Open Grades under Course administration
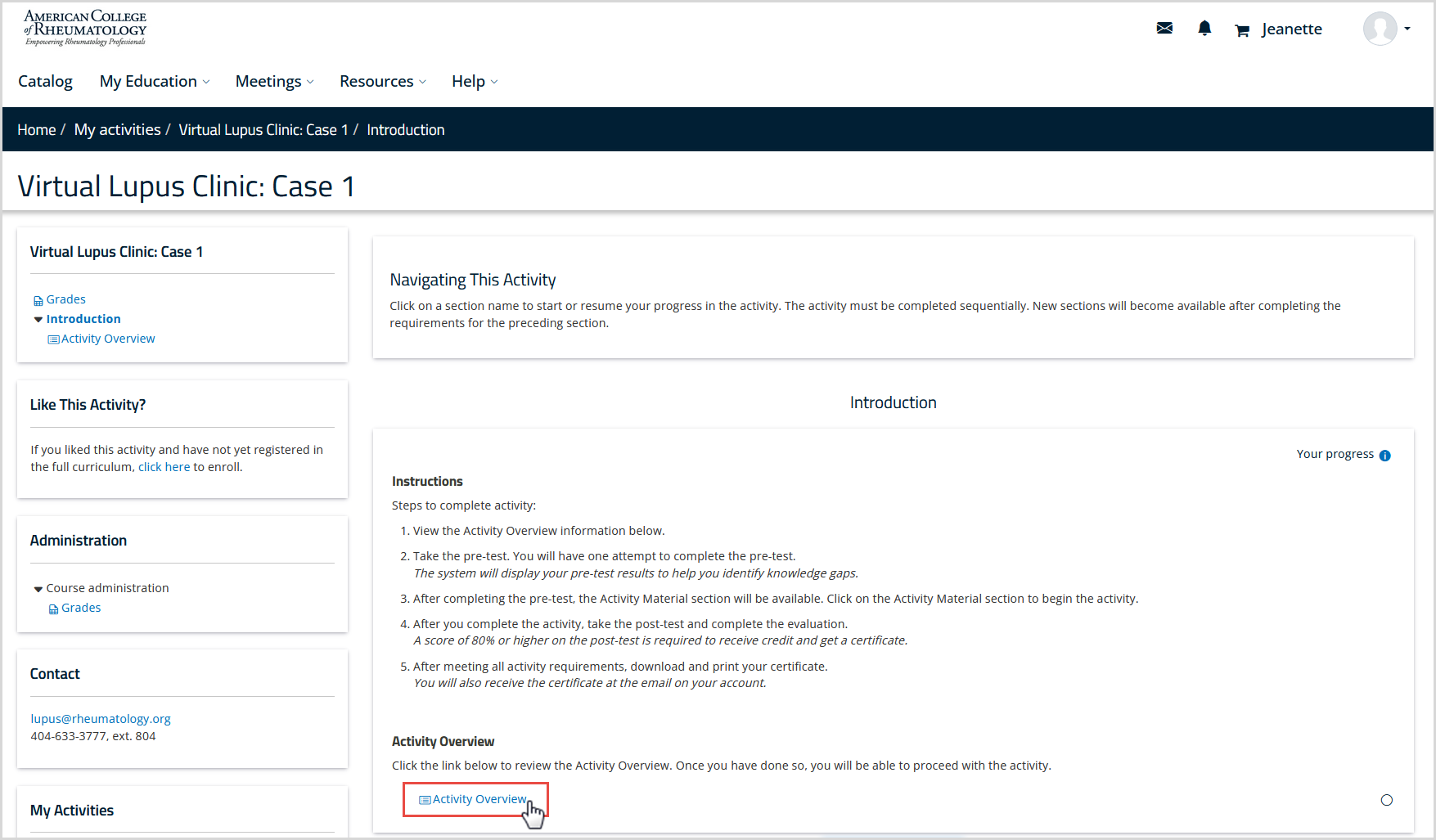Viewport: 1436px width, 840px height. [81, 608]
